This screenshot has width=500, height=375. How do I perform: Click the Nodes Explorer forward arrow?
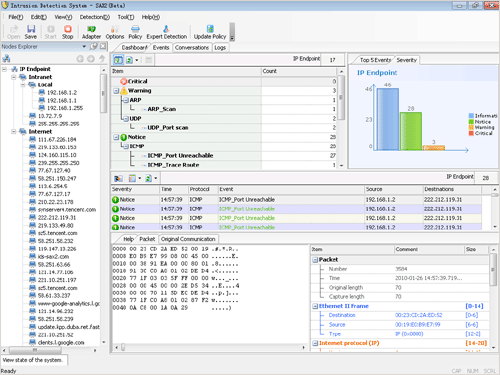click(91, 59)
